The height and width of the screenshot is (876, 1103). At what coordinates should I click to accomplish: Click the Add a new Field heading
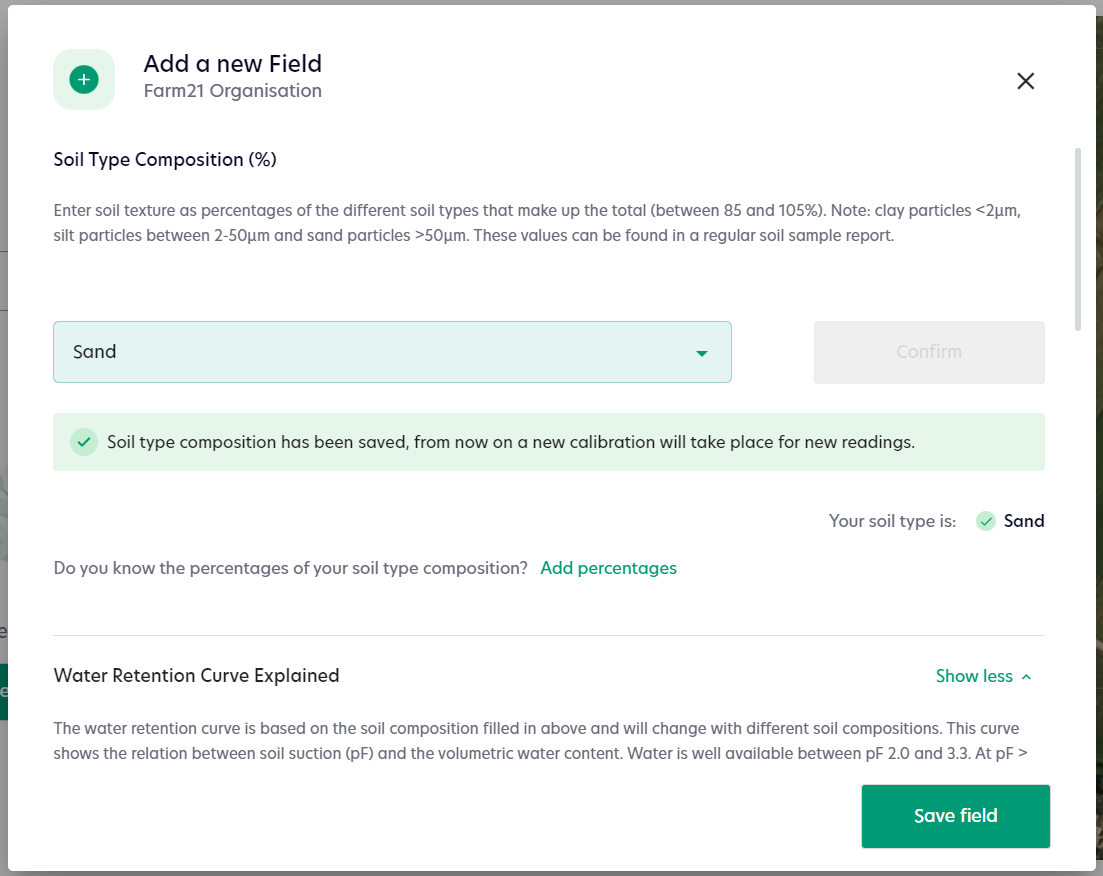point(232,63)
